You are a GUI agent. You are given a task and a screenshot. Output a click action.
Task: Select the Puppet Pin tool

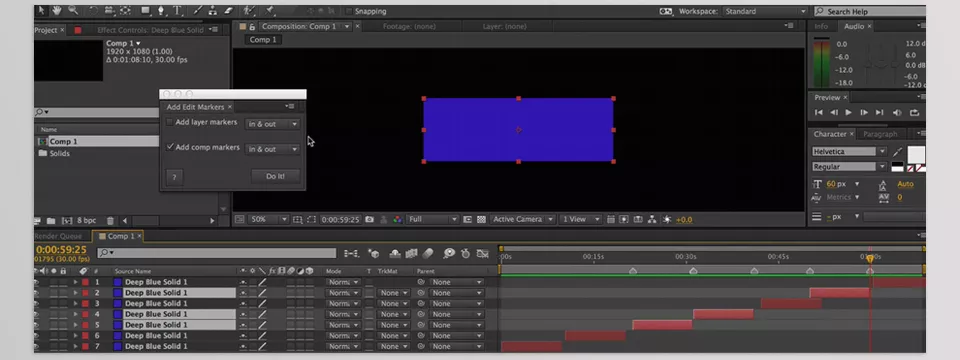[x=269, y=10]
